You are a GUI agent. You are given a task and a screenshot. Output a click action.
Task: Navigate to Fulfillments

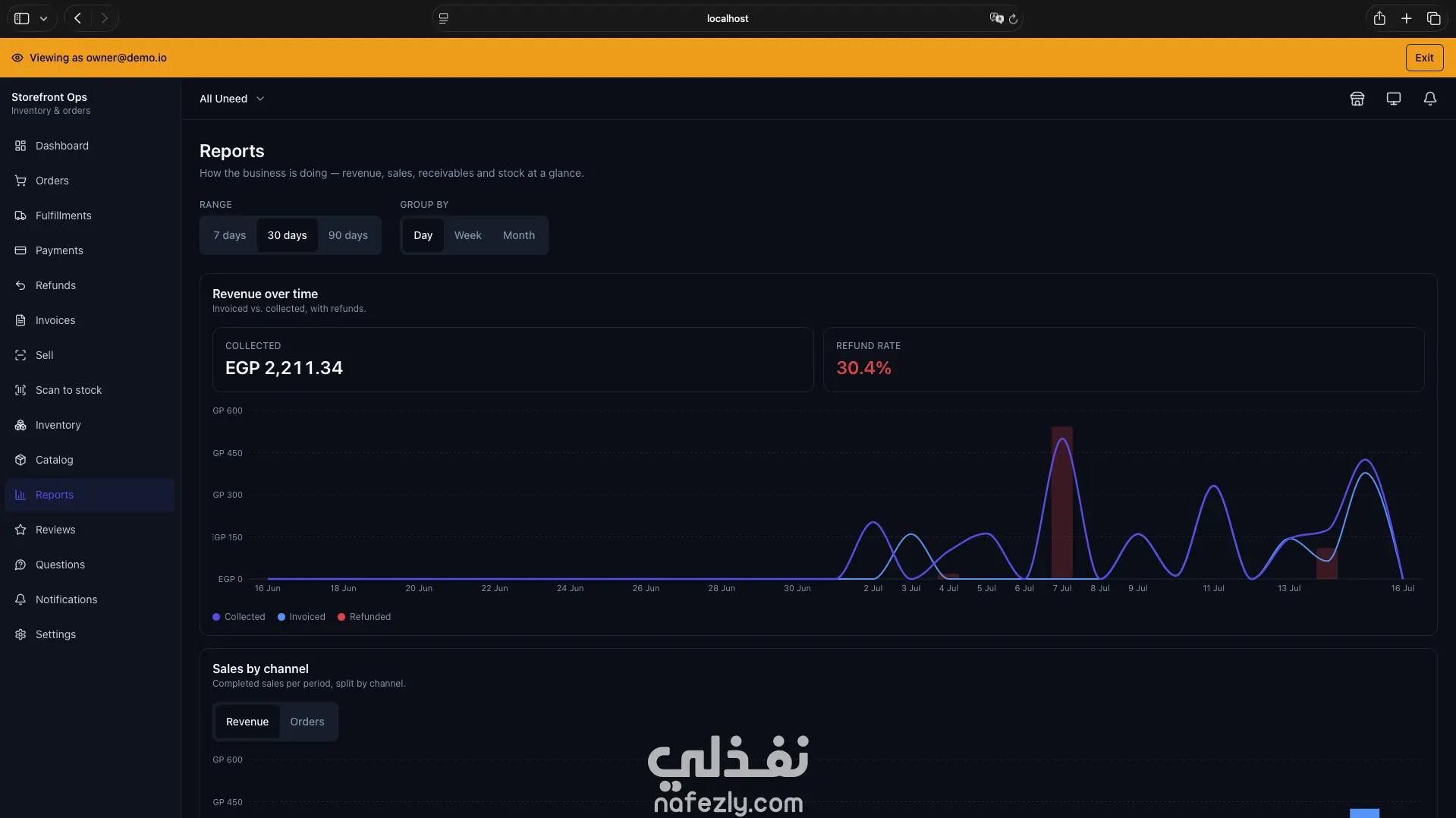[x=90, y=216]
